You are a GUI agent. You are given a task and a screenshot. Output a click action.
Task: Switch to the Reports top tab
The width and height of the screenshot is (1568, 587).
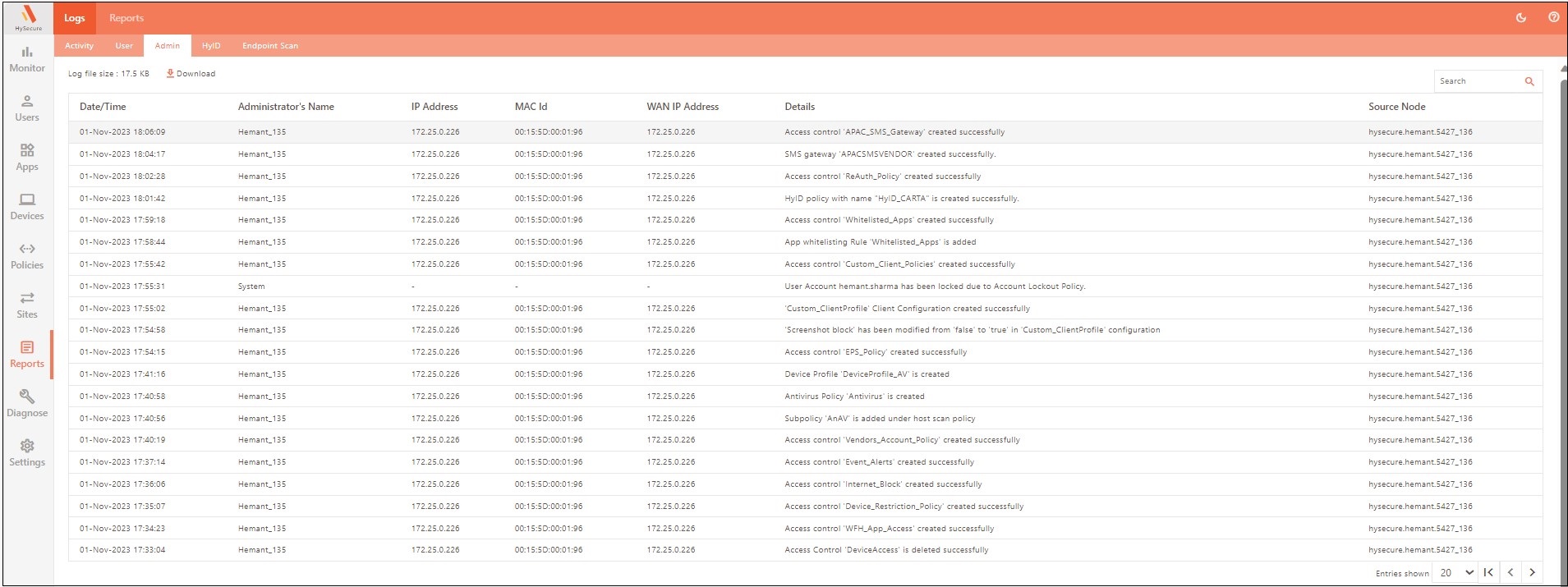tap(126, 18)
